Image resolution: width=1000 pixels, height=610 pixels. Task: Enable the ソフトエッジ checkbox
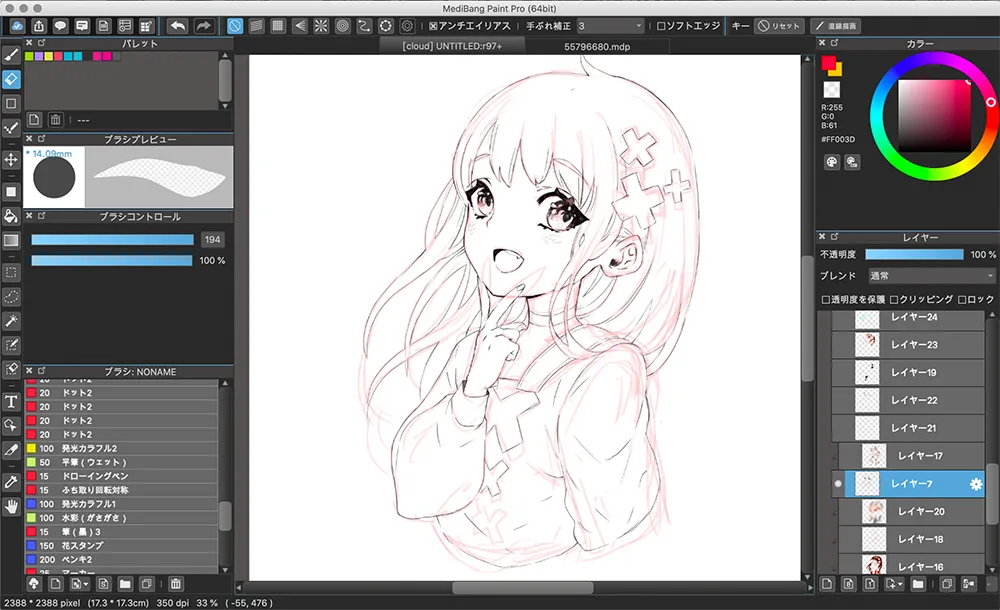[661, 26]
